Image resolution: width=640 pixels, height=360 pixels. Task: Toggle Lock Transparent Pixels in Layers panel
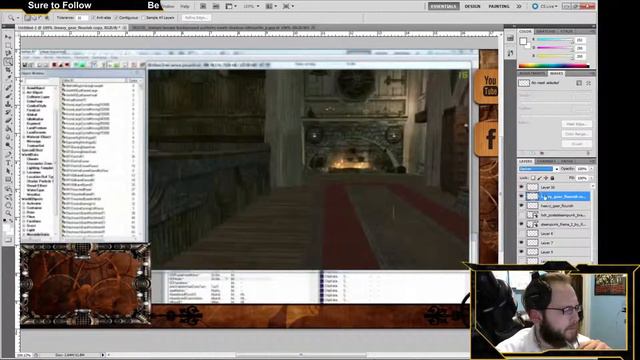click(533, 178)
